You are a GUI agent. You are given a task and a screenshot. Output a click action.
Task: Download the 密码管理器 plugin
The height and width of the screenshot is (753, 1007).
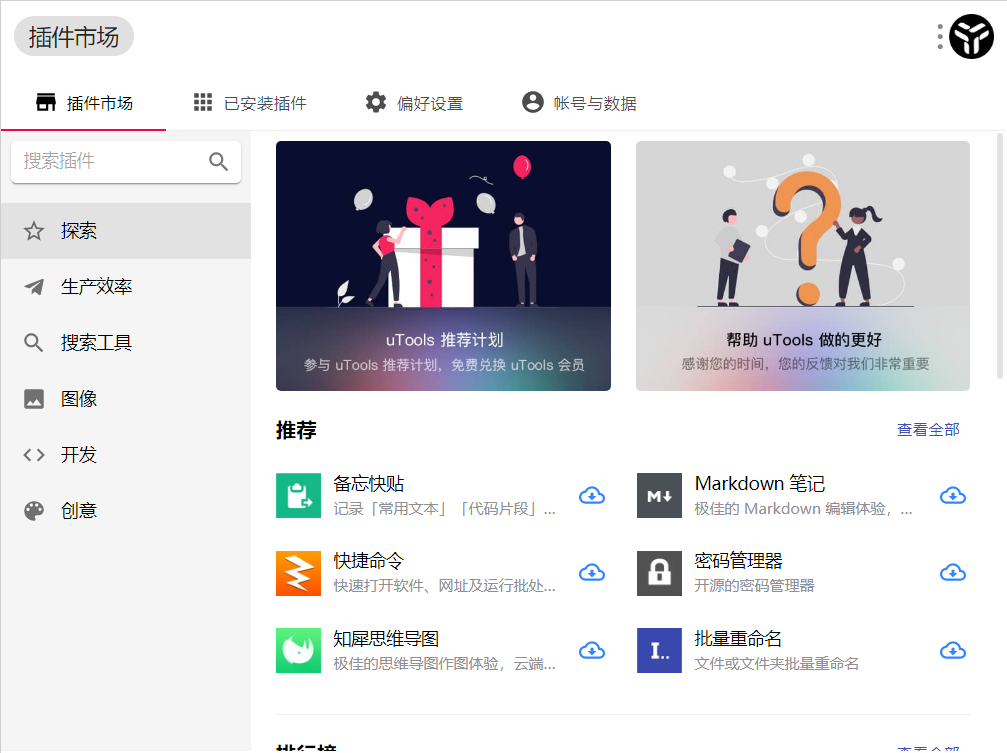click(953, 572)
